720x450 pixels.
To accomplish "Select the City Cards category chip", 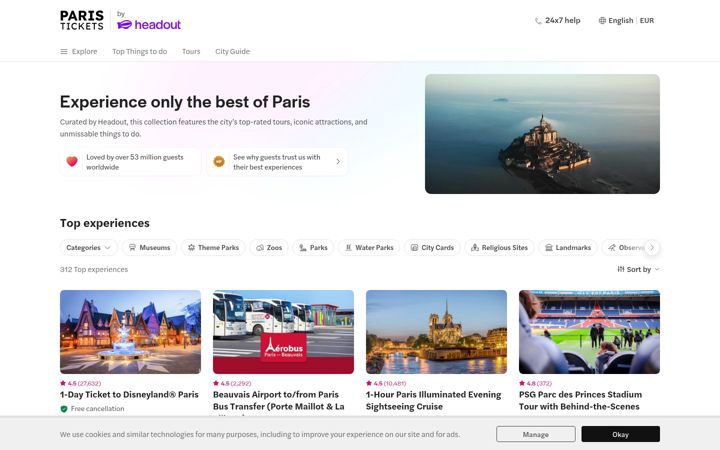I will [432, 248].
